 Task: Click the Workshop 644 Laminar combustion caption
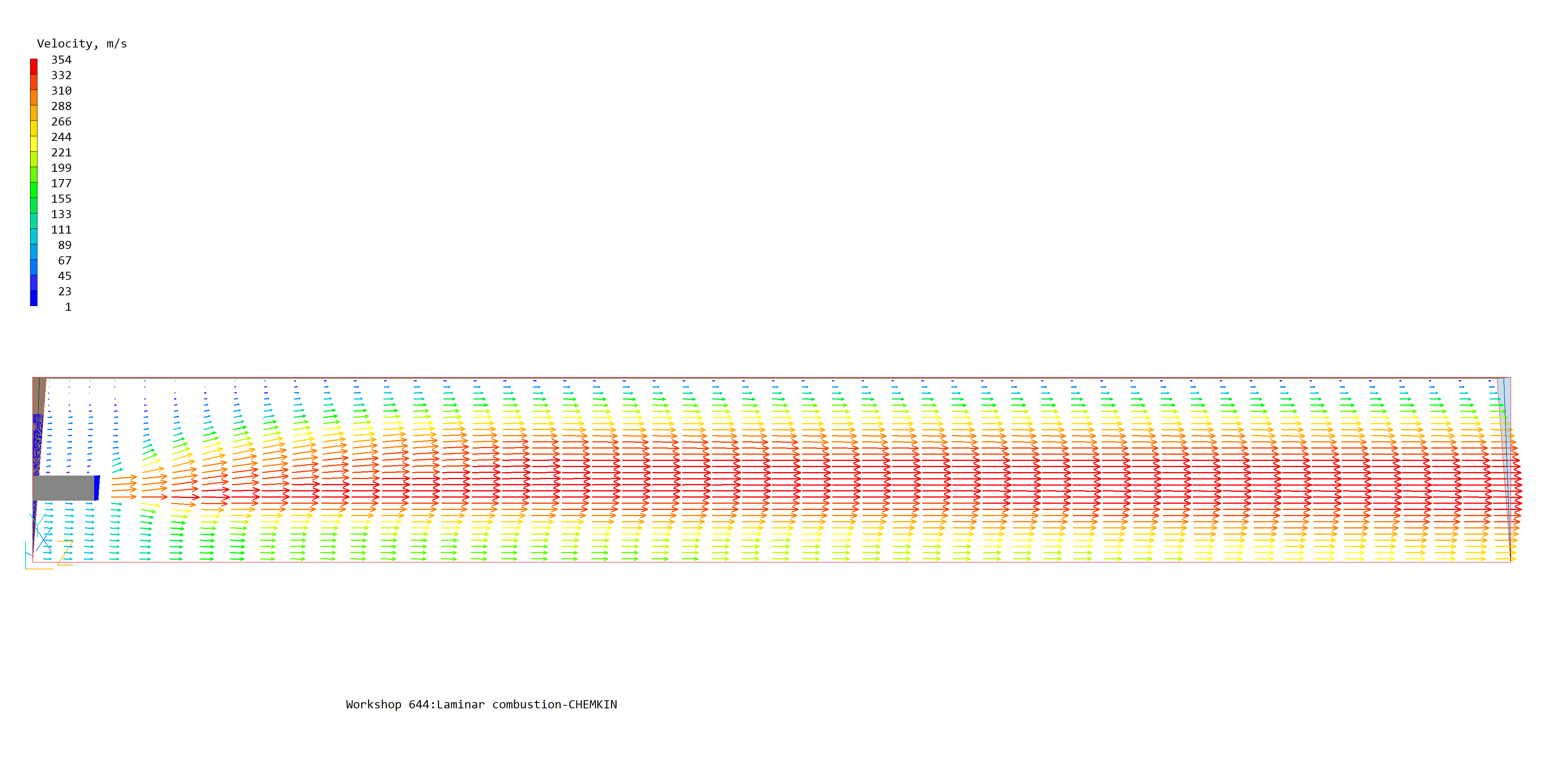click(x=481, y=704)
